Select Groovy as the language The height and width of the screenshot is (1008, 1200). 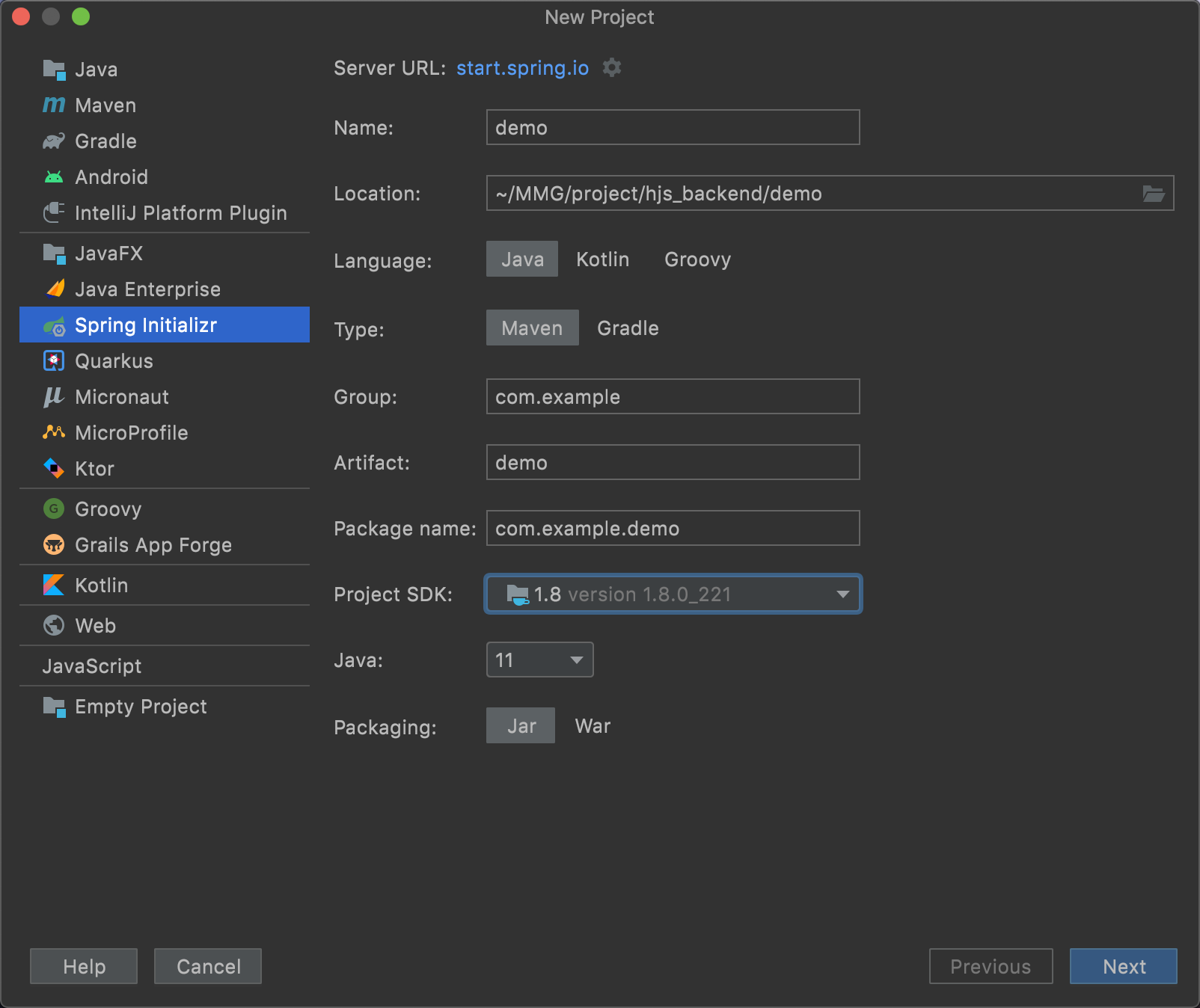(x=698, y=259)
